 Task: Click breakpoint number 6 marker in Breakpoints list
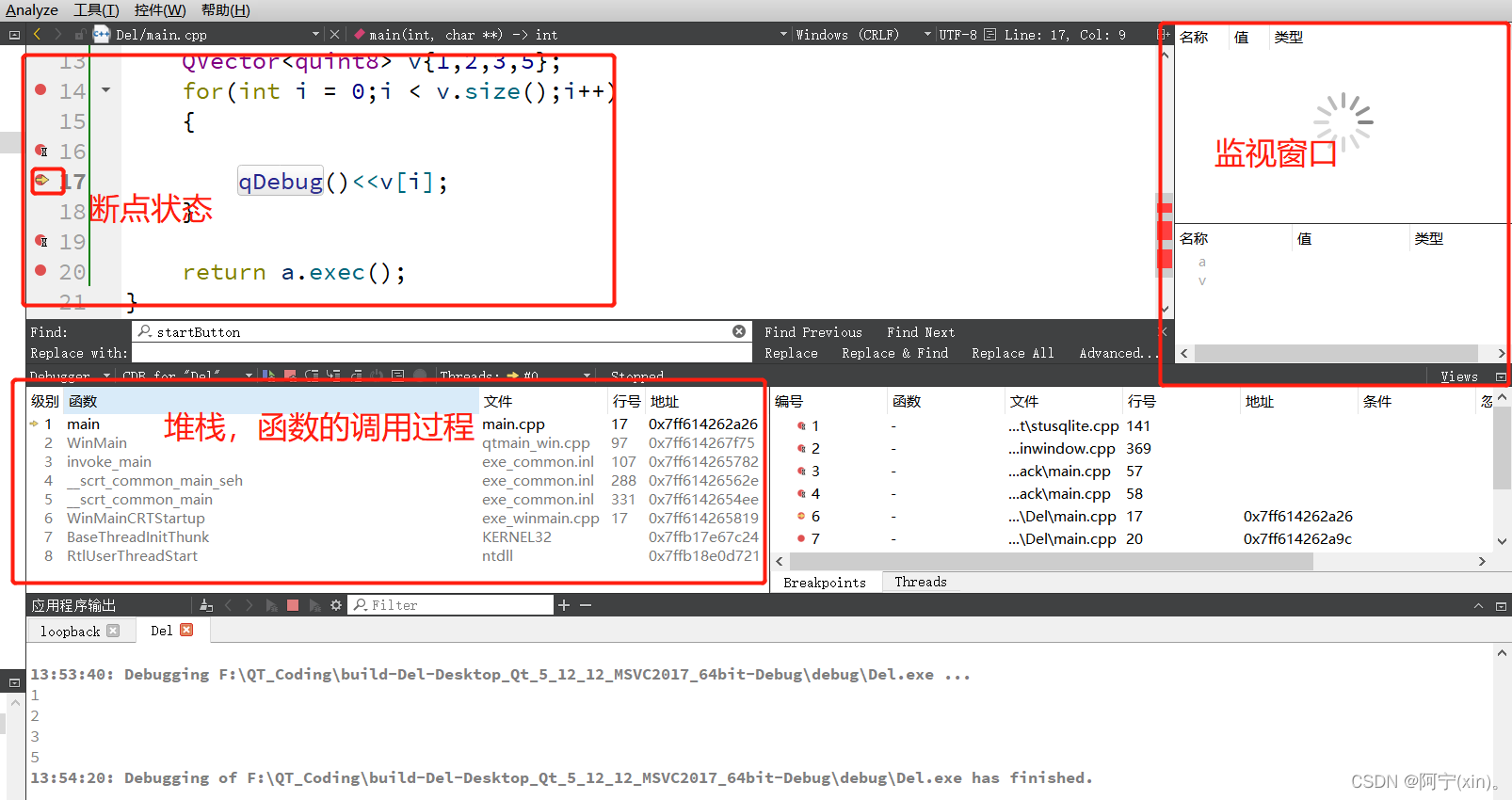801,516
